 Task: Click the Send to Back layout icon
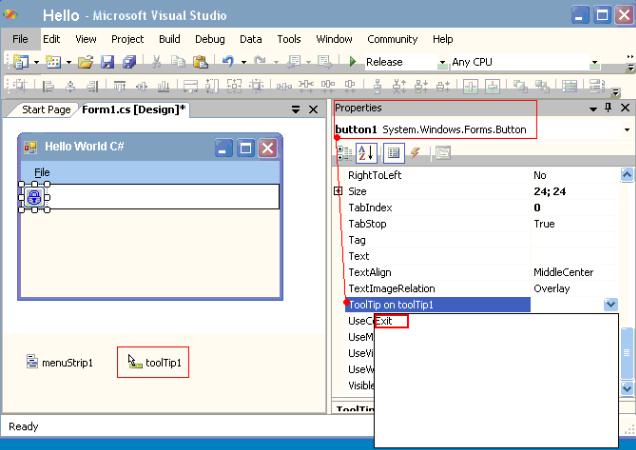click(x=541, y=86)
